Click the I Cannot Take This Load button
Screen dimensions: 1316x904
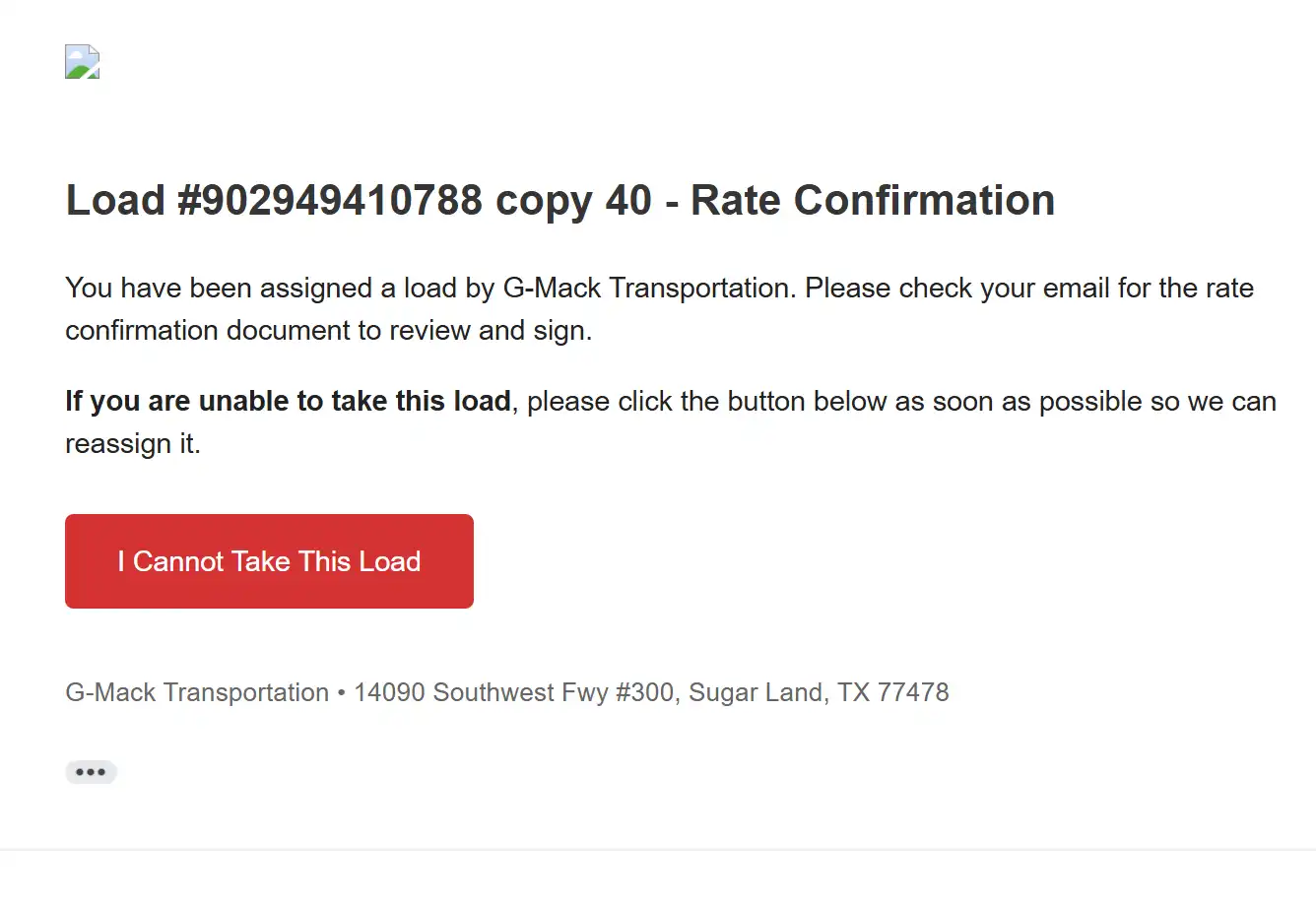(x=269, y=561)
